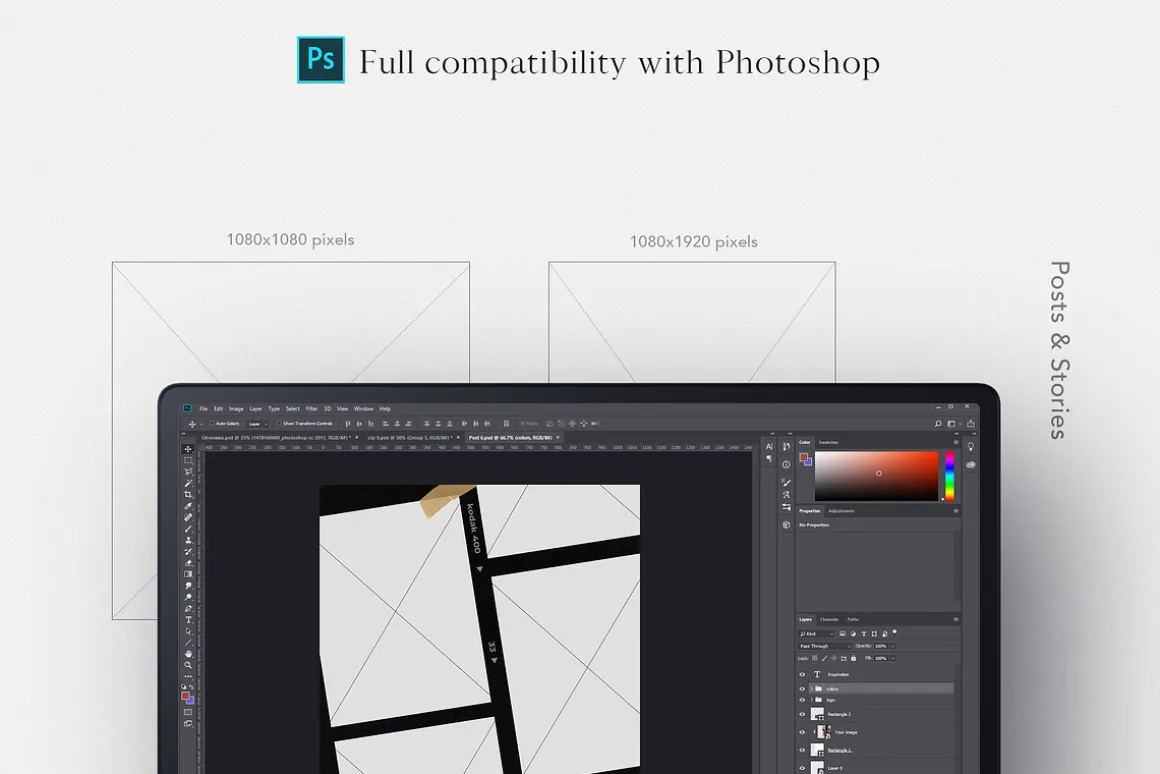Open the Window menu
The image size is (1160, 774).
click(x=363, y=408)
